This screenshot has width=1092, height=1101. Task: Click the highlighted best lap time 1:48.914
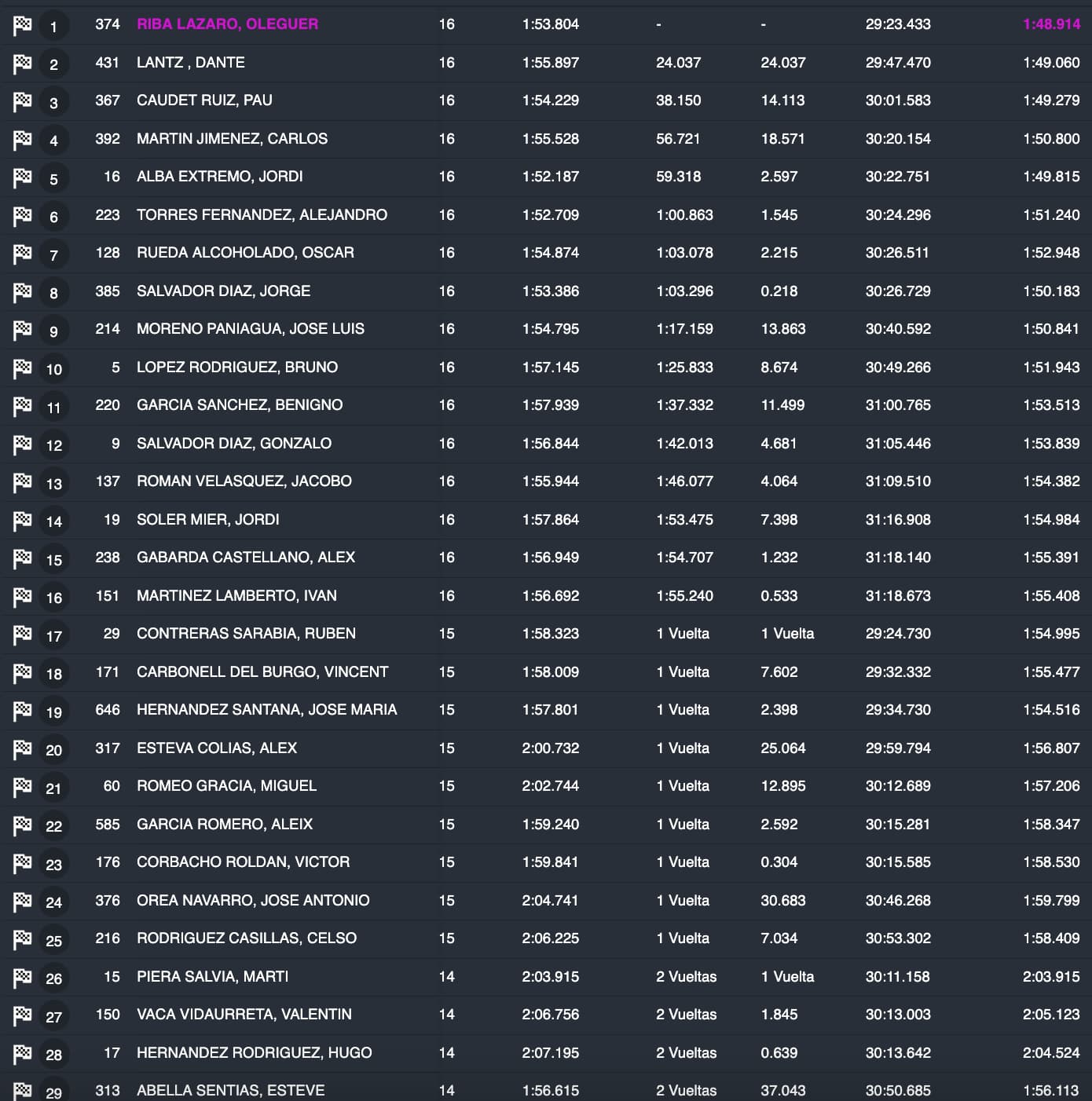coord(1051,24)
